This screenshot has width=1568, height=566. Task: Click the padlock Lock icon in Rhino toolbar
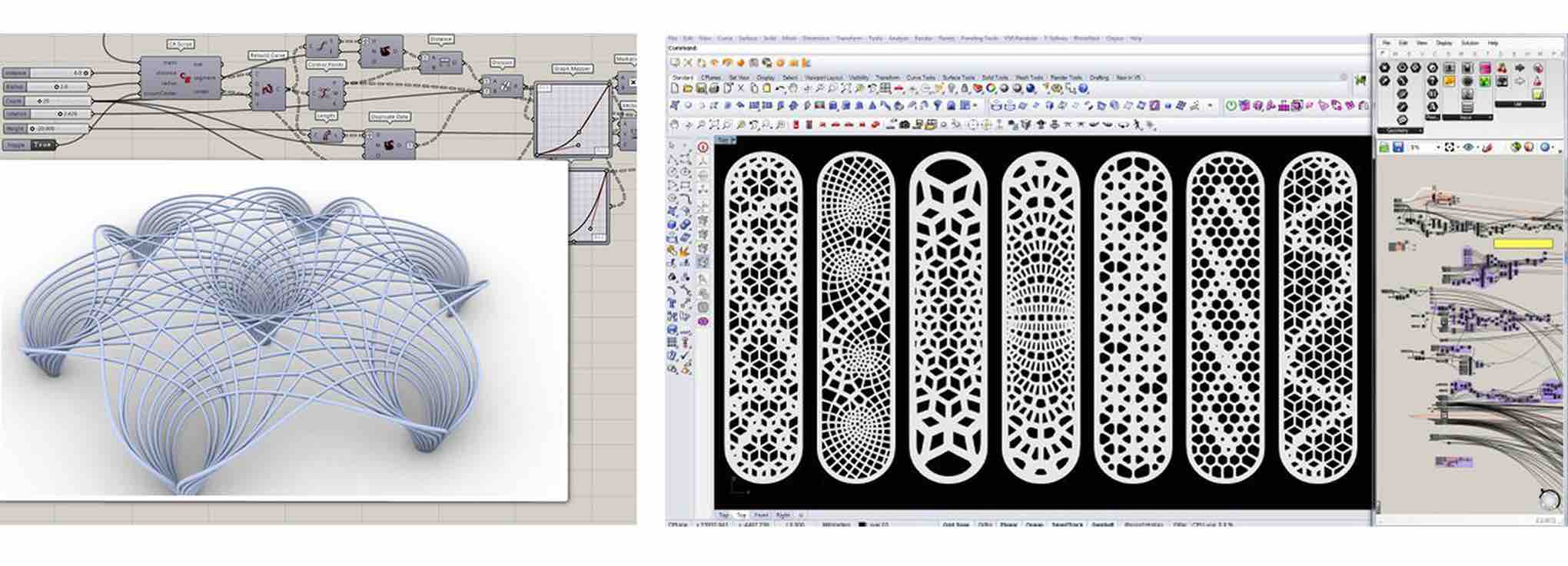[x=964, y=88]
